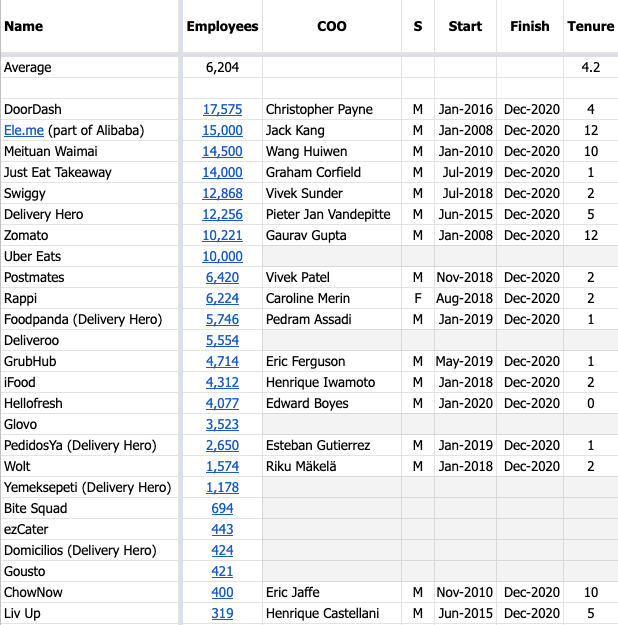Open the 15,000 employees link
This screenshot has height=625, width=618.
click(222, 130)
